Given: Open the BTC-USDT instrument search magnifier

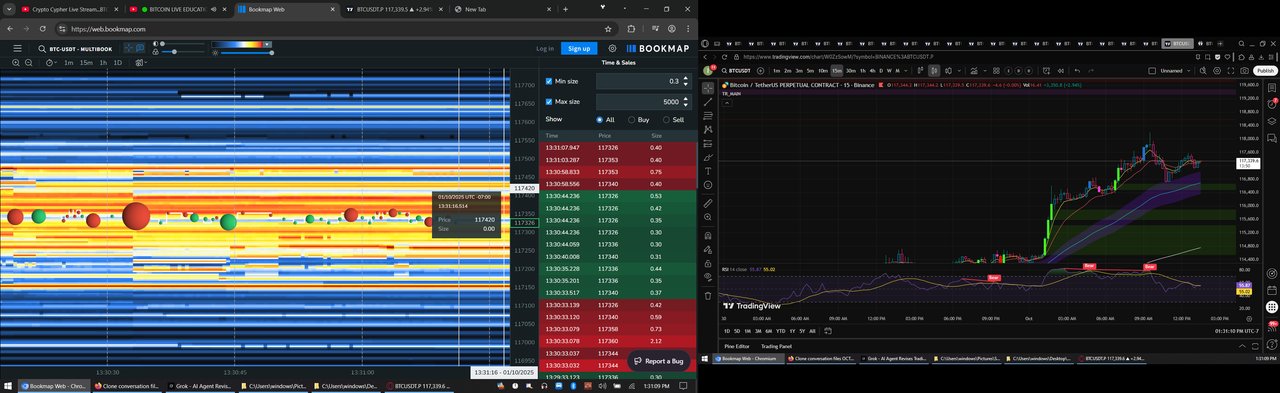Looking at the screenshot, I should [x=42, y=48].
